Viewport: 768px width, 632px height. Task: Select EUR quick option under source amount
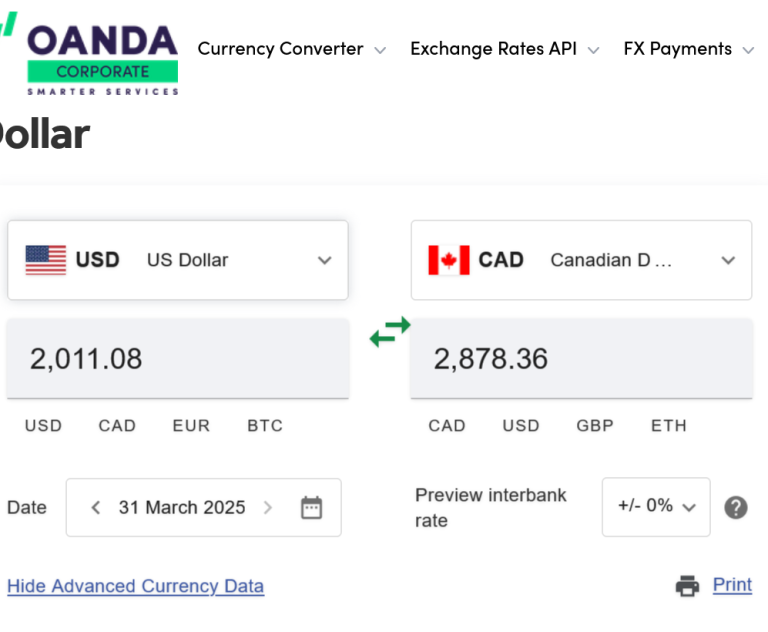coord(191,425)
